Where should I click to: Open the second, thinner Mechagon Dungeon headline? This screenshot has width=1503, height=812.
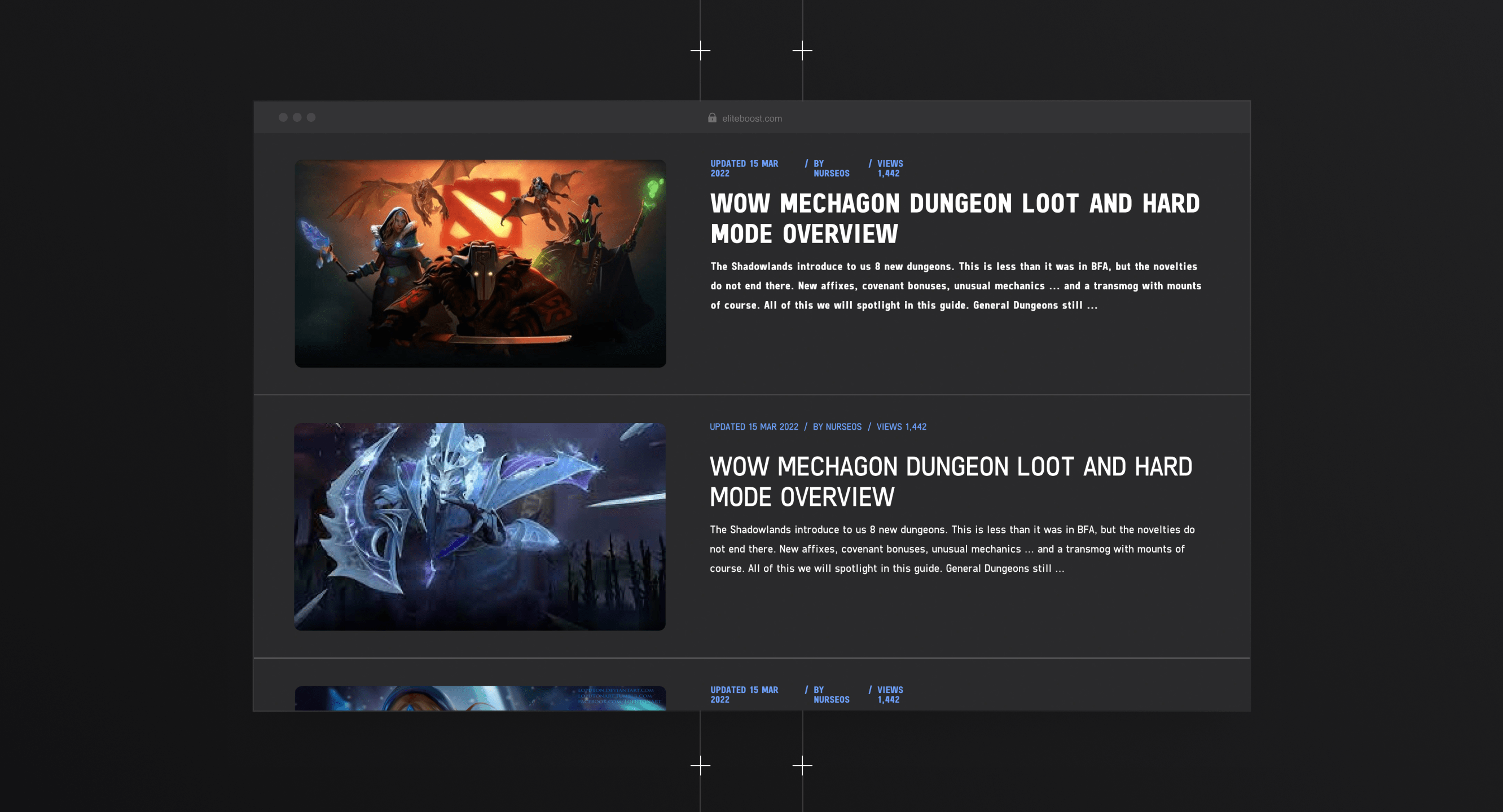pyautogui.click(x=951, y=482)
